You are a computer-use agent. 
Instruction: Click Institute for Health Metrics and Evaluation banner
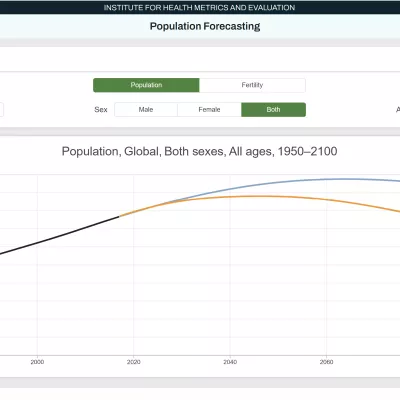point(199,7)
